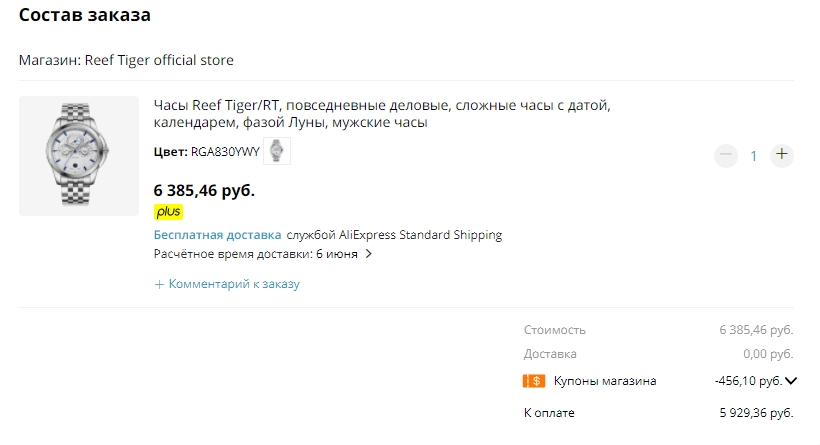Expand the estimated delivery time arrow
820x445 pixels.
369,254
